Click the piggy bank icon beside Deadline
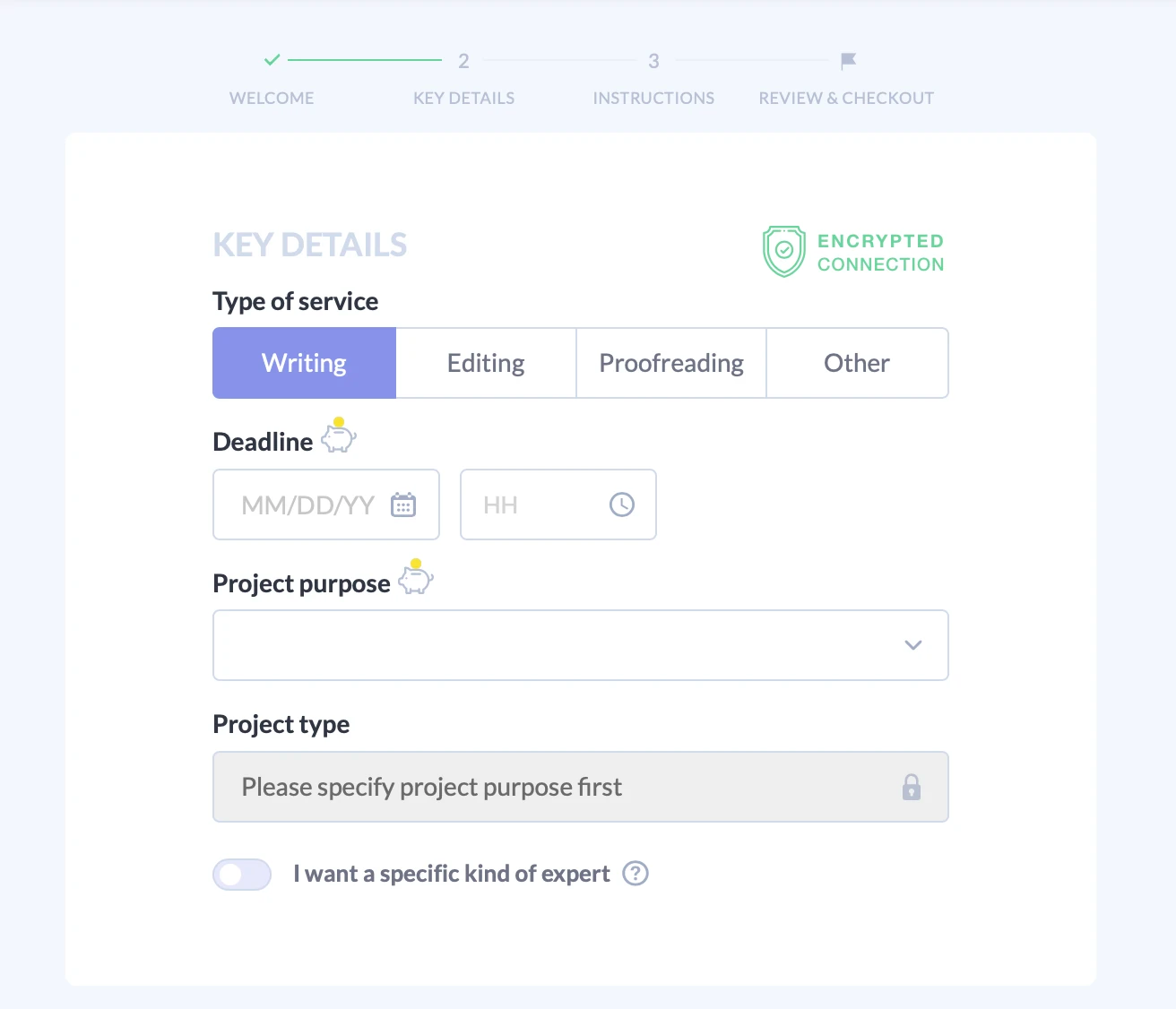This screenshot has height=1009, width=1176. [x=339, y=436]
